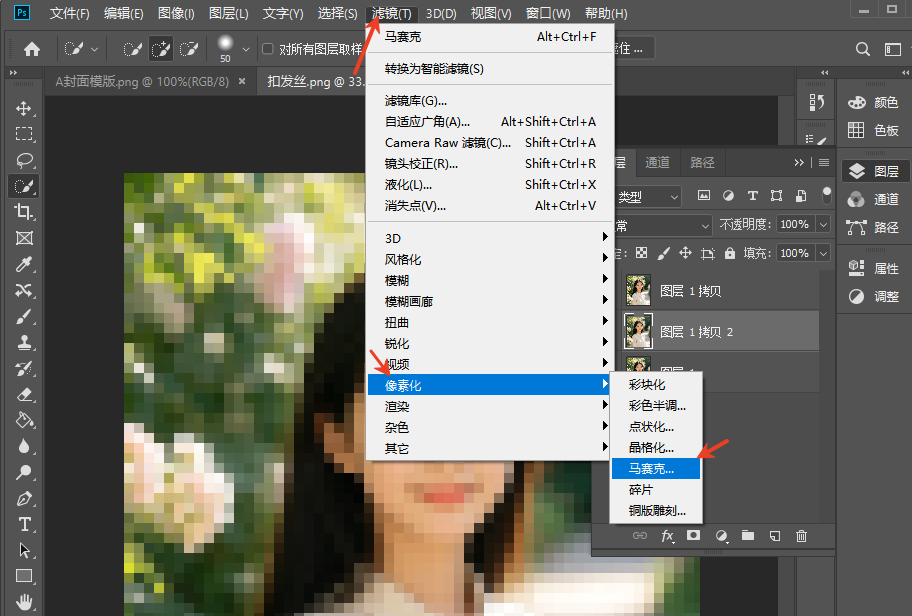Choose Crystallize in Pixelate submenu
Image resolution: width=912 pixels, height=616 pixels.
[x=656, y=447]
